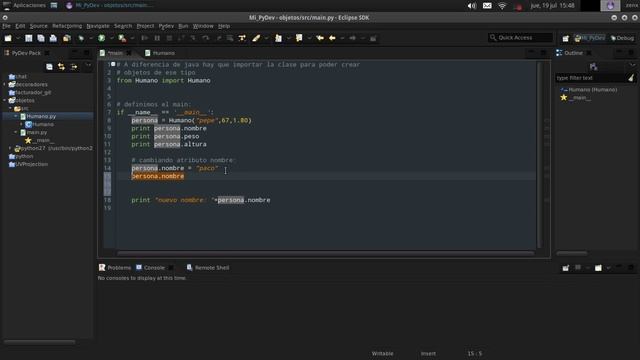Expand the decoradores project tree node
This screenshot has width=640, height=360.
4,84
